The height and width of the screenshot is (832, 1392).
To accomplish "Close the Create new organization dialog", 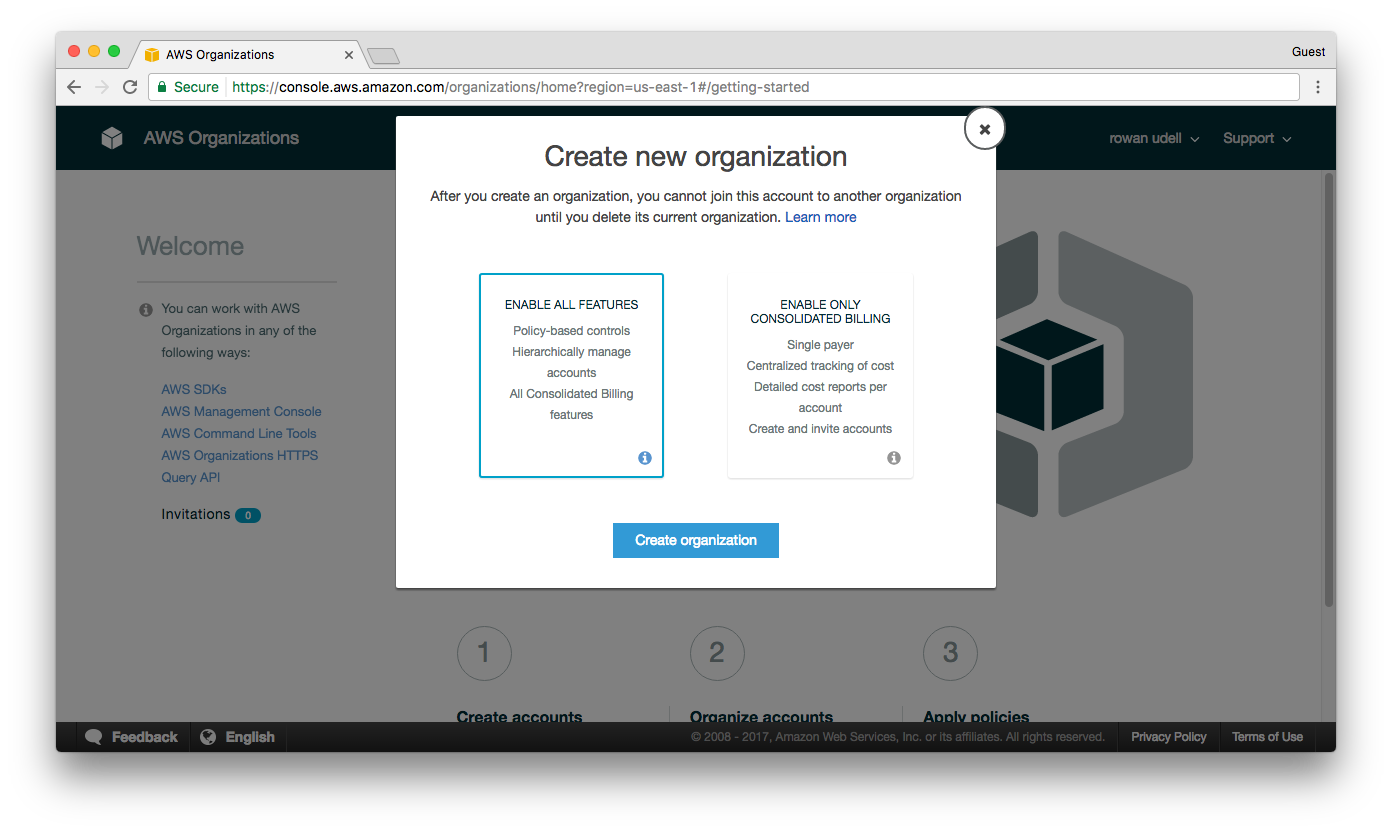I will click(x=984, y=129).
